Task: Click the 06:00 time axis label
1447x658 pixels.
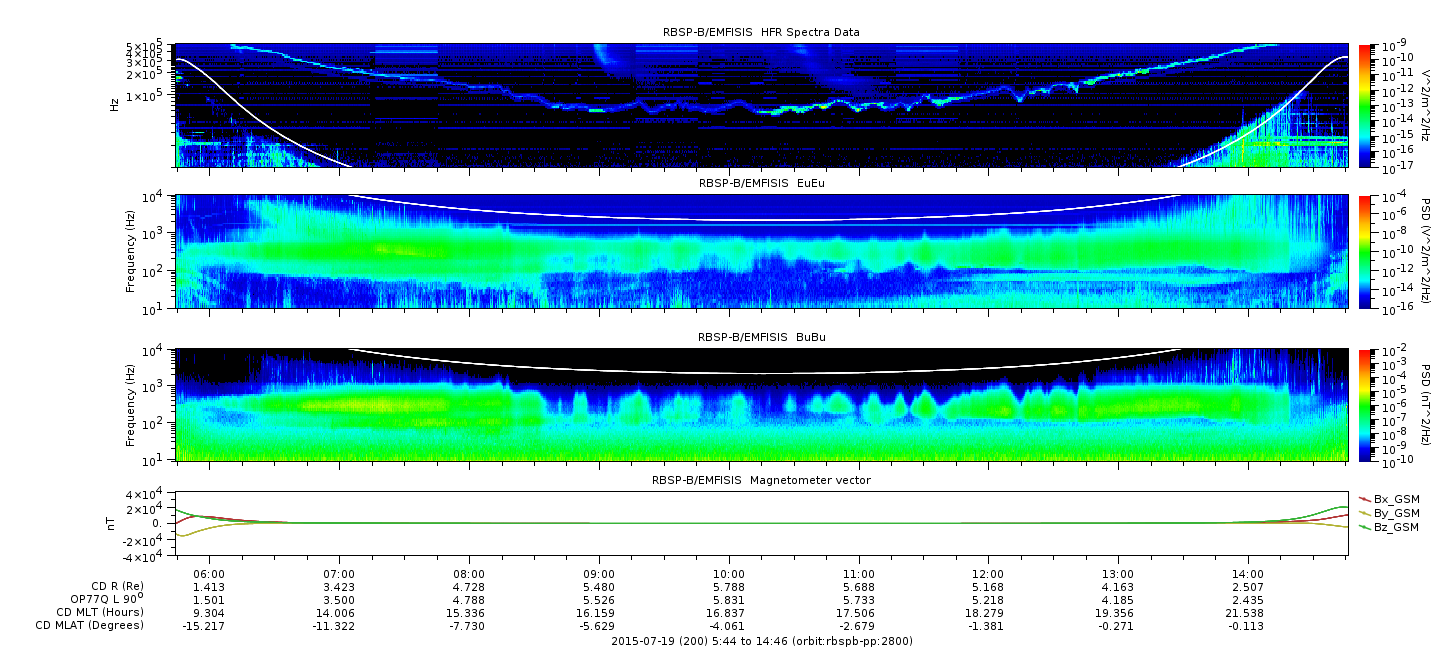Action: 208,575
